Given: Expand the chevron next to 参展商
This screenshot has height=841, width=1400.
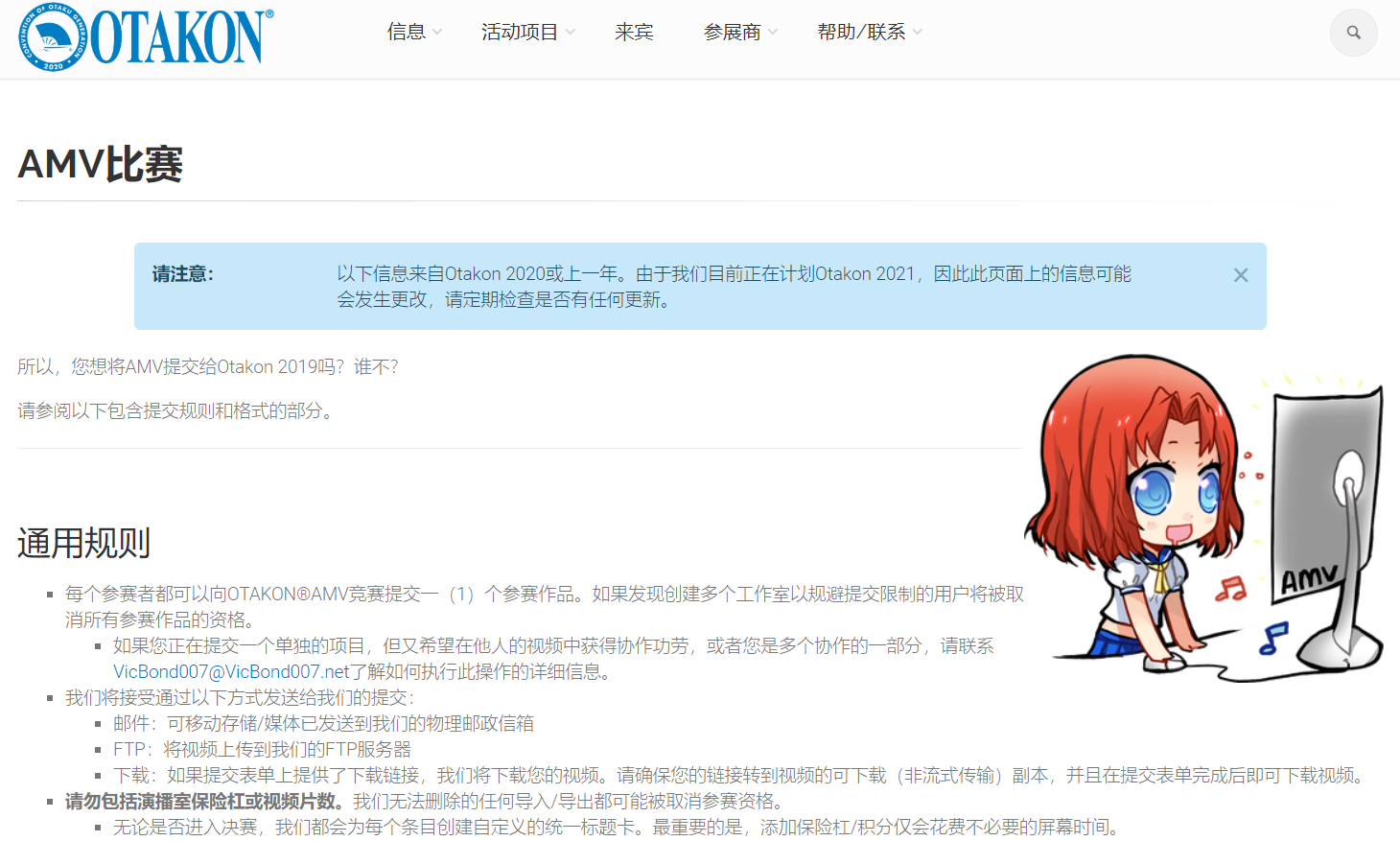Looking at the screenshot, I should pos(773,32).
